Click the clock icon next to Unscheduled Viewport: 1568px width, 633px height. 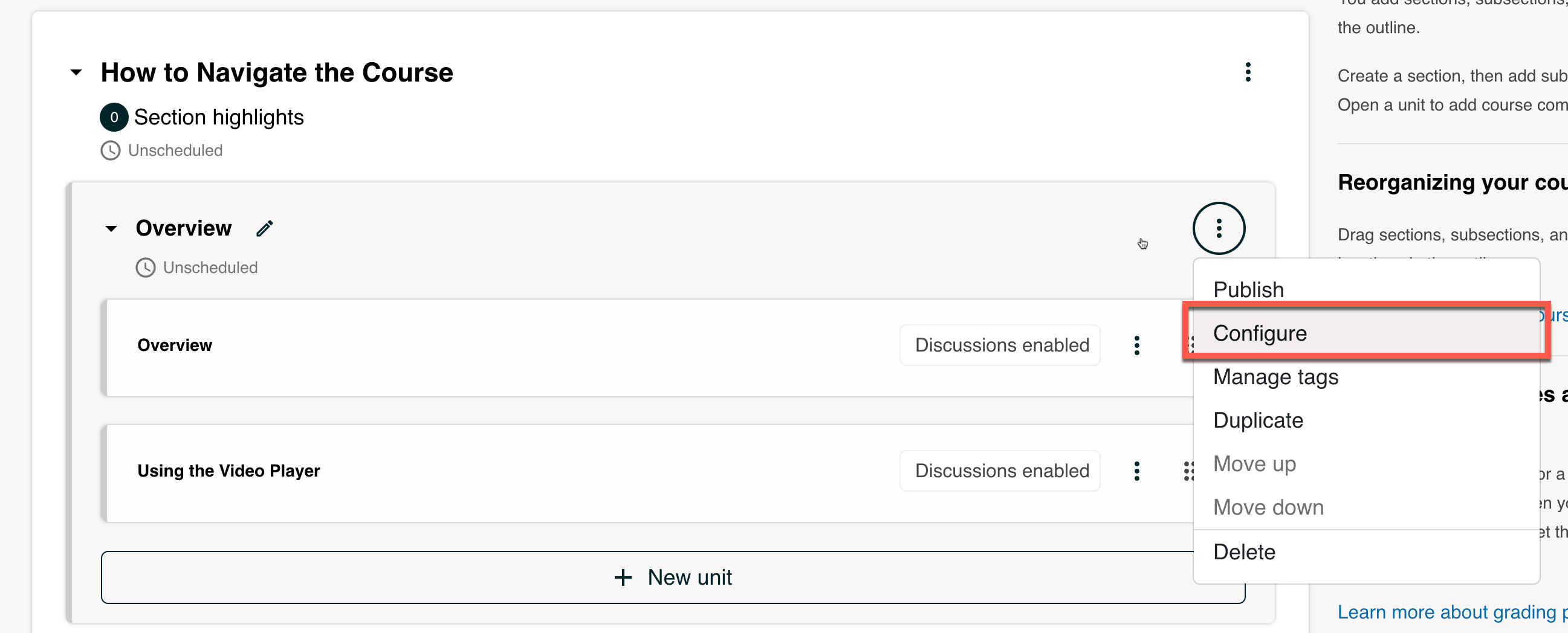pyautogui.click(x=110, y=150)
